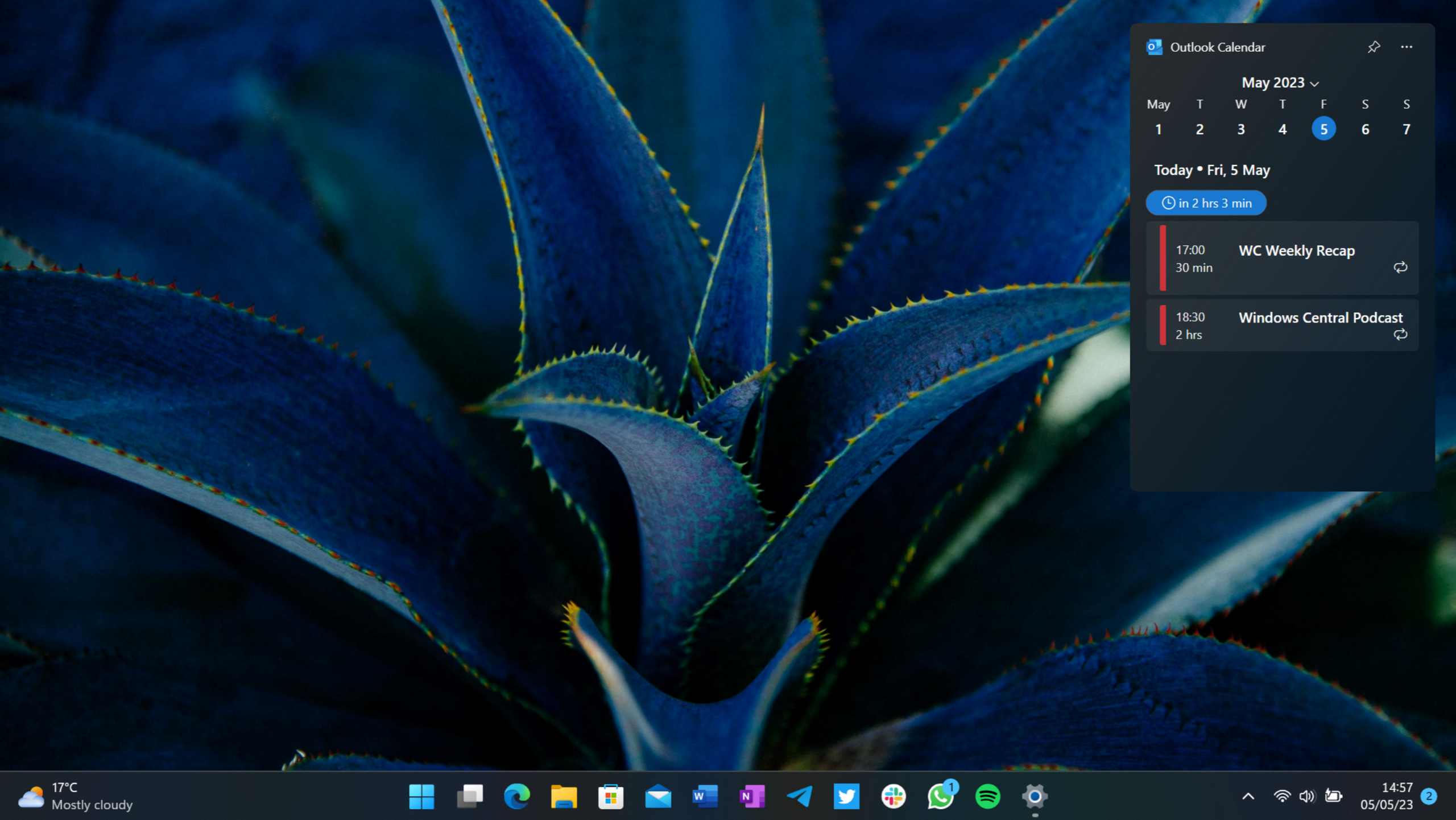Open Microsoft Edge browser
Viewport: 1456px width, 820px height.
tap(516, 797)
